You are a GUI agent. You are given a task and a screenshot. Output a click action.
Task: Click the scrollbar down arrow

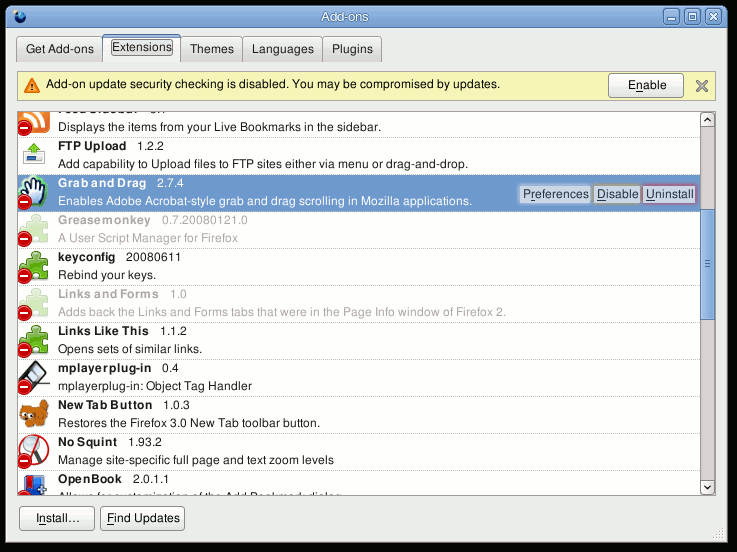[x=707, y=487]
